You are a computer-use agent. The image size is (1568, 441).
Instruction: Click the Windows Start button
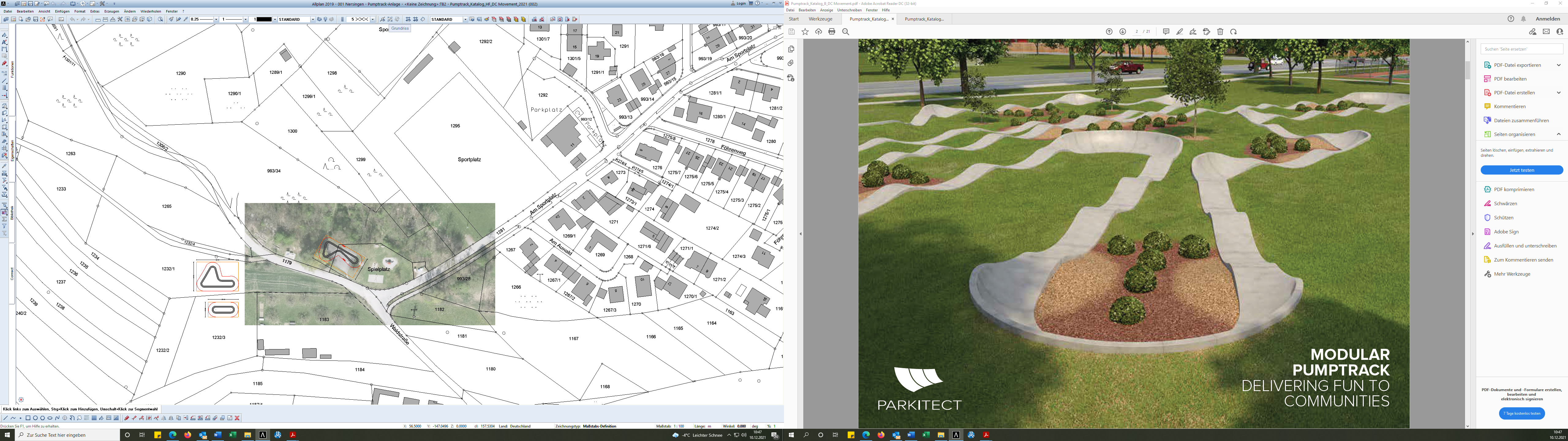coord(7,435)
